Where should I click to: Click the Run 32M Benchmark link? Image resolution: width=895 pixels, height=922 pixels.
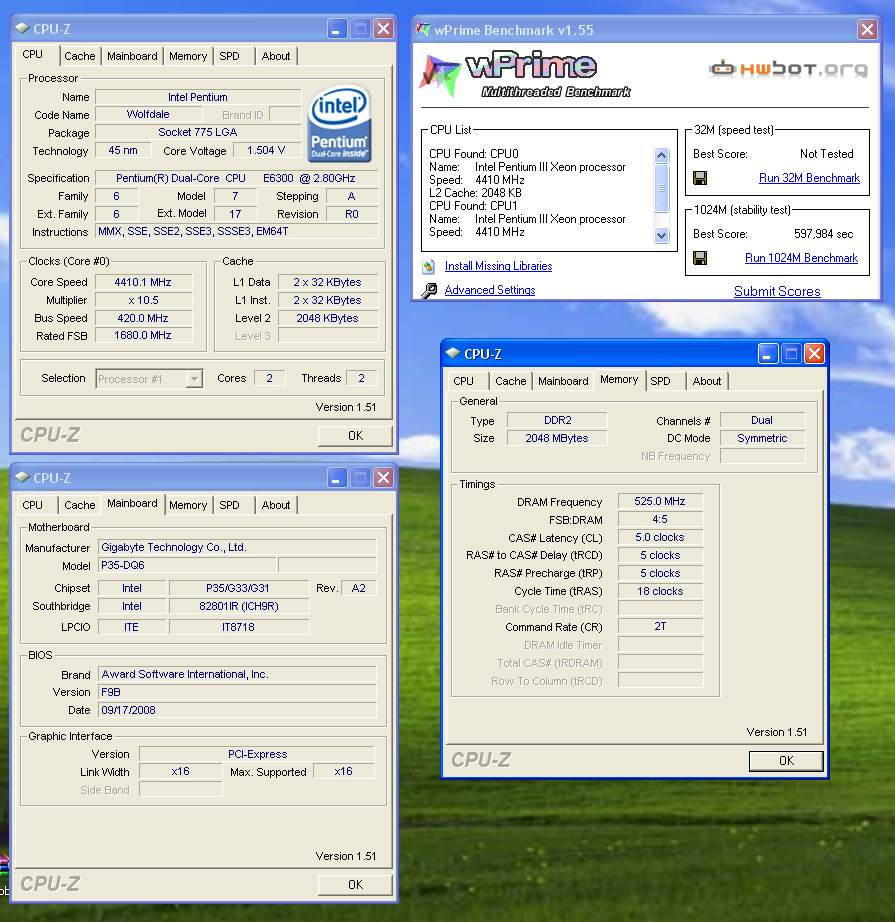pyautogui.click(x=809, y=178)
